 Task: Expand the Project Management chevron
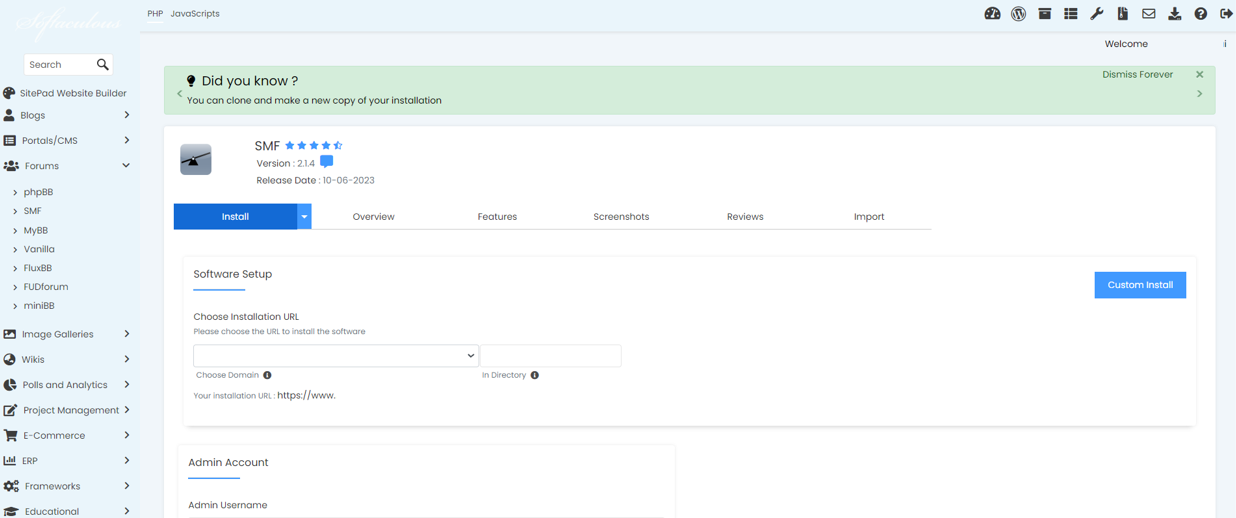pos(127,410)
